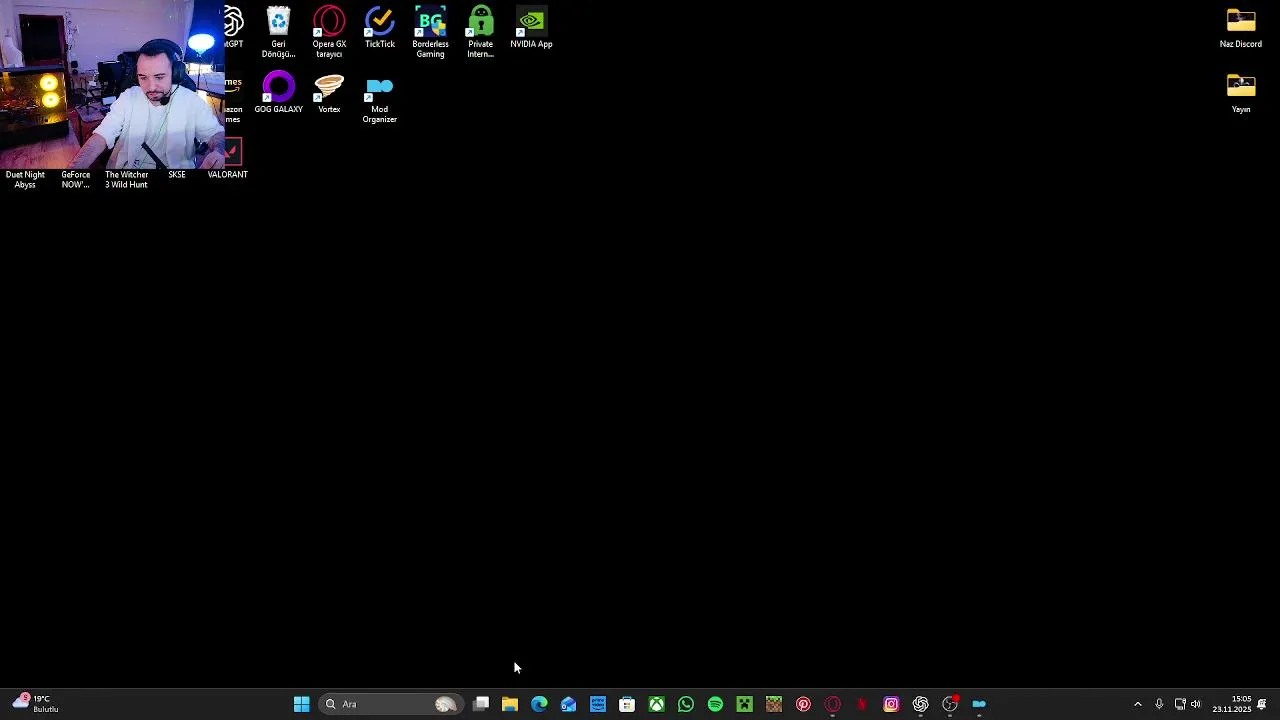Image resolution: width=1280 pixels, height=720 pixels.
Task: Open Task View from the taskbar
Action: coord(481,704)
